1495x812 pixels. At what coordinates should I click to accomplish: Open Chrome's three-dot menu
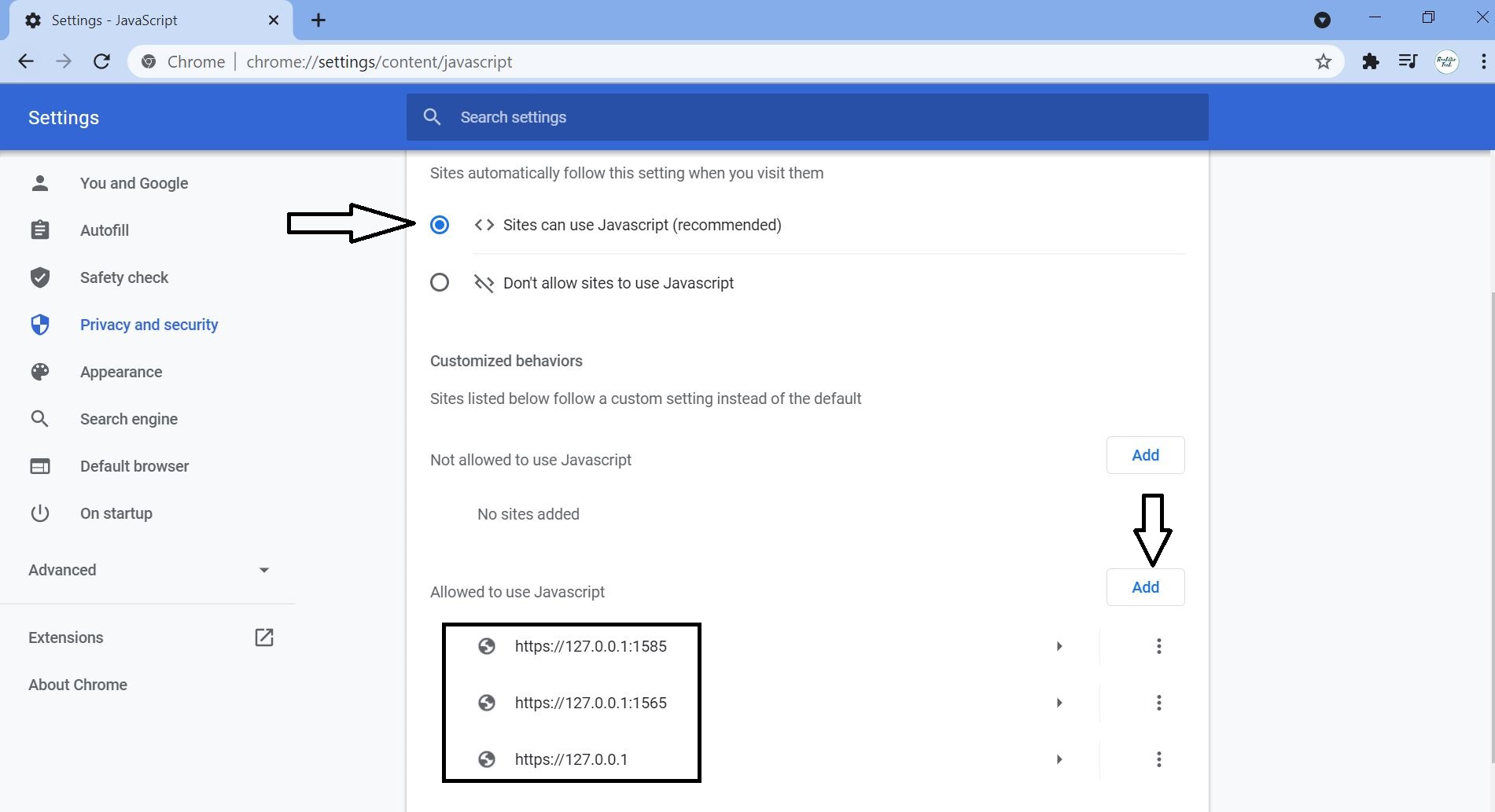coord(1483,61)
